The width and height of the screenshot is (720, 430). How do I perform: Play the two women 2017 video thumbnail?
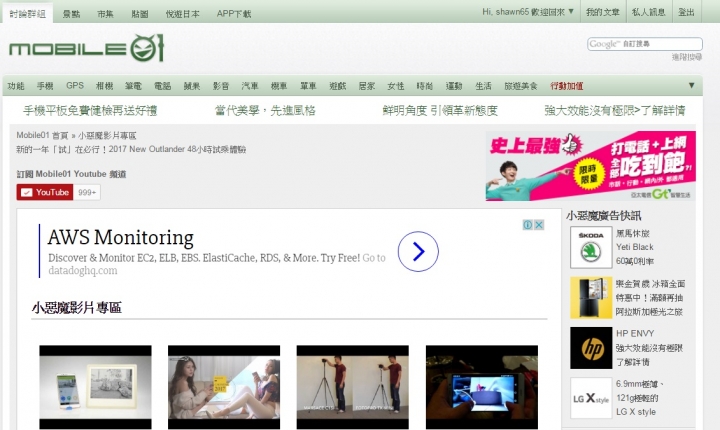coord(224,387)
